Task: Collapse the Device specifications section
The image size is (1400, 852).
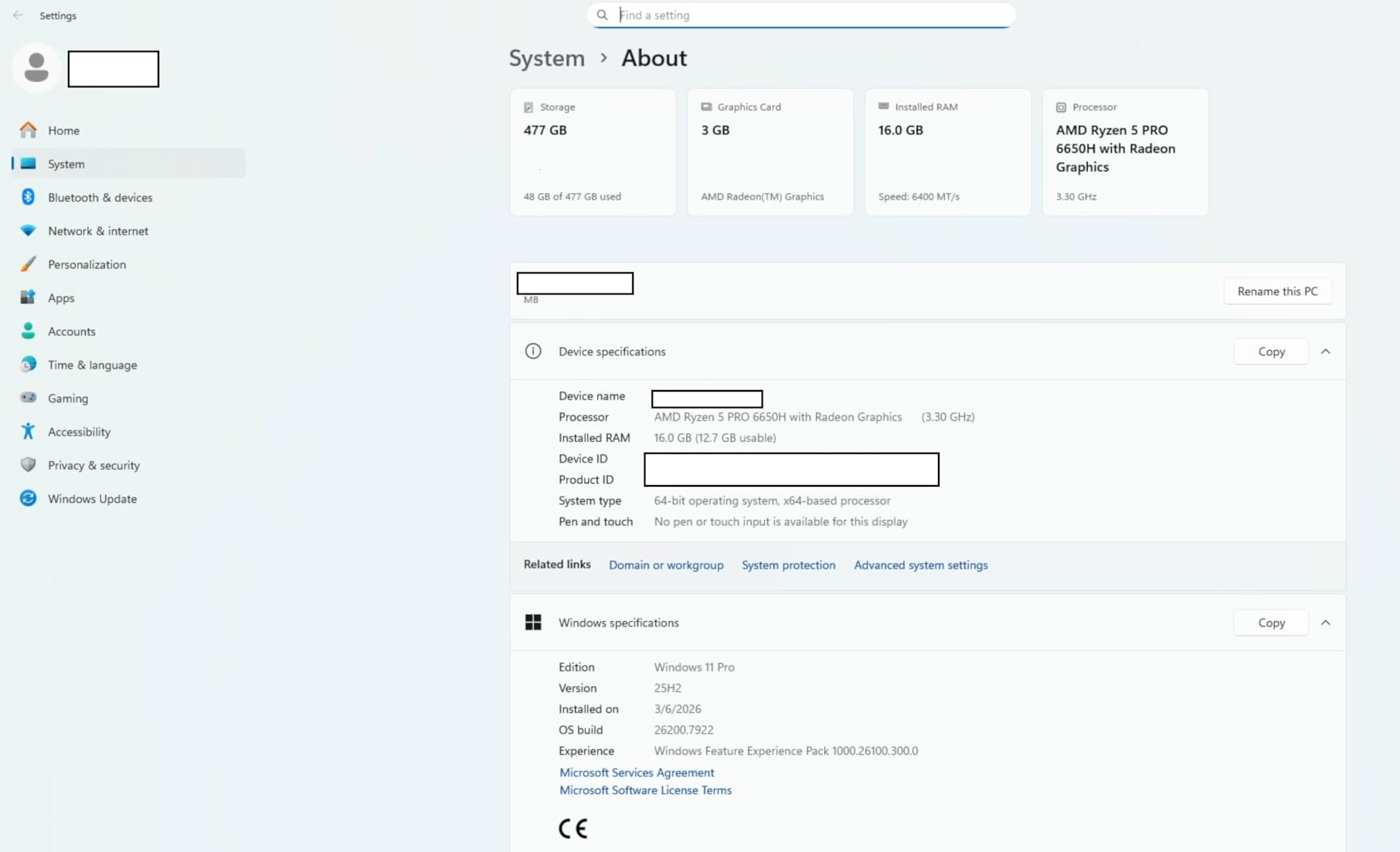Action: point(1325,351)
